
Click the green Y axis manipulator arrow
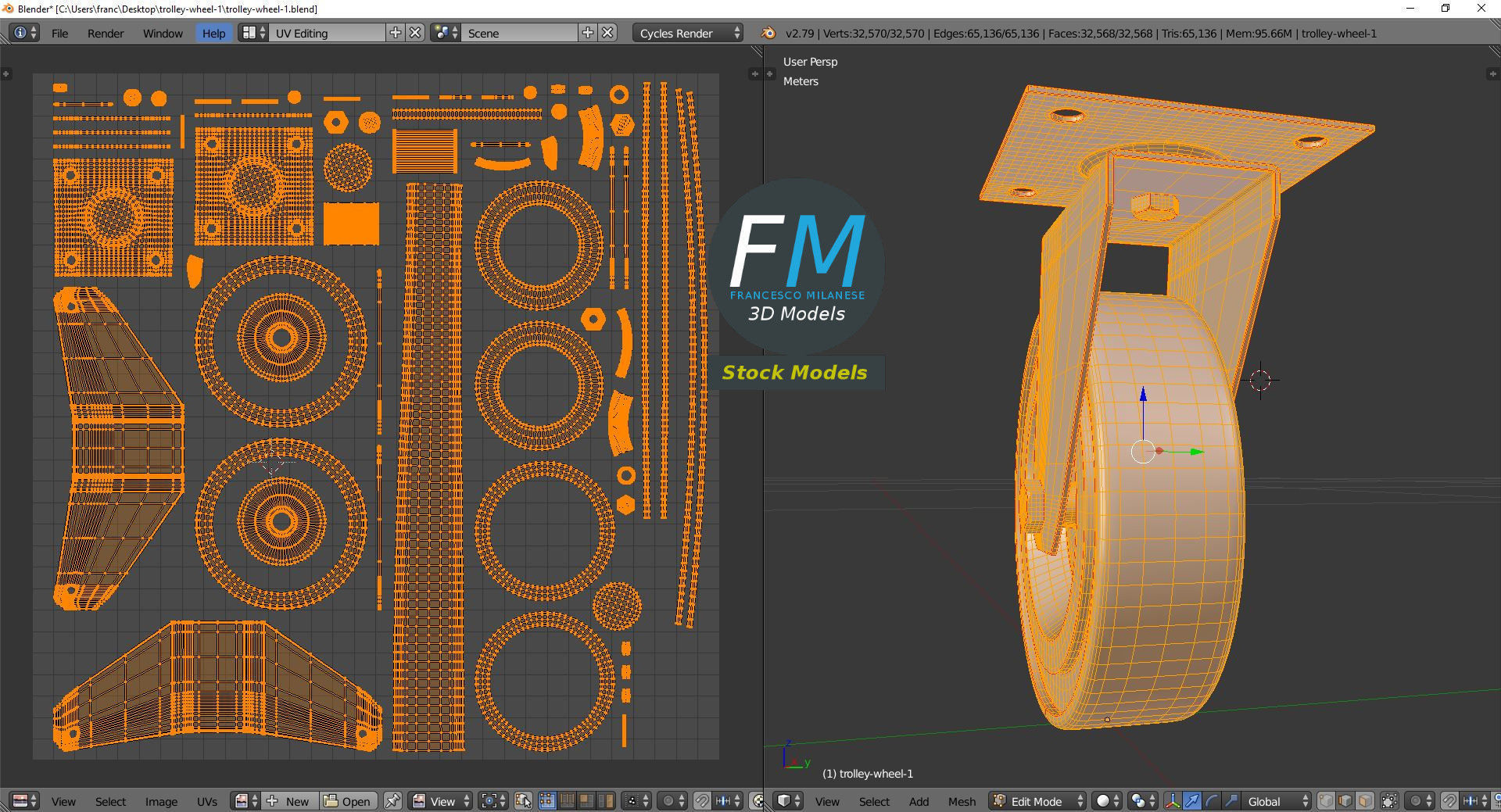(1195, 452)
